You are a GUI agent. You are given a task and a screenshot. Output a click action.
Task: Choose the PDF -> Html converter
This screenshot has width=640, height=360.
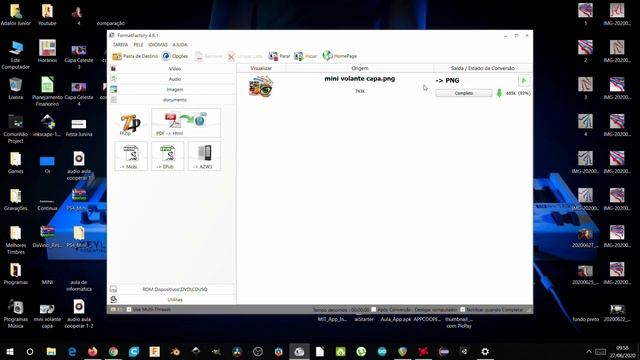pos(186,123)
